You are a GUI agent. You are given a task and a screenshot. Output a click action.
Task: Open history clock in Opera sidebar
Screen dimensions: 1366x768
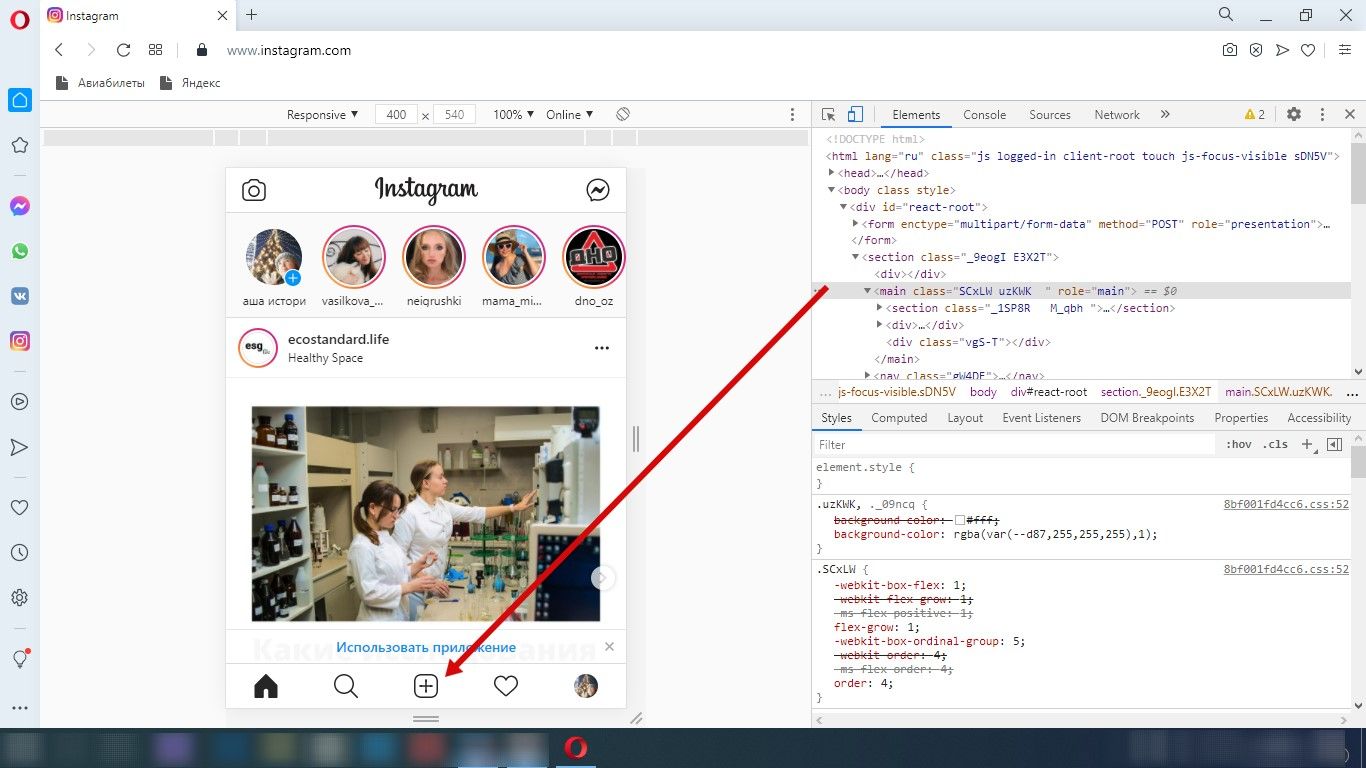coord(19,553)
